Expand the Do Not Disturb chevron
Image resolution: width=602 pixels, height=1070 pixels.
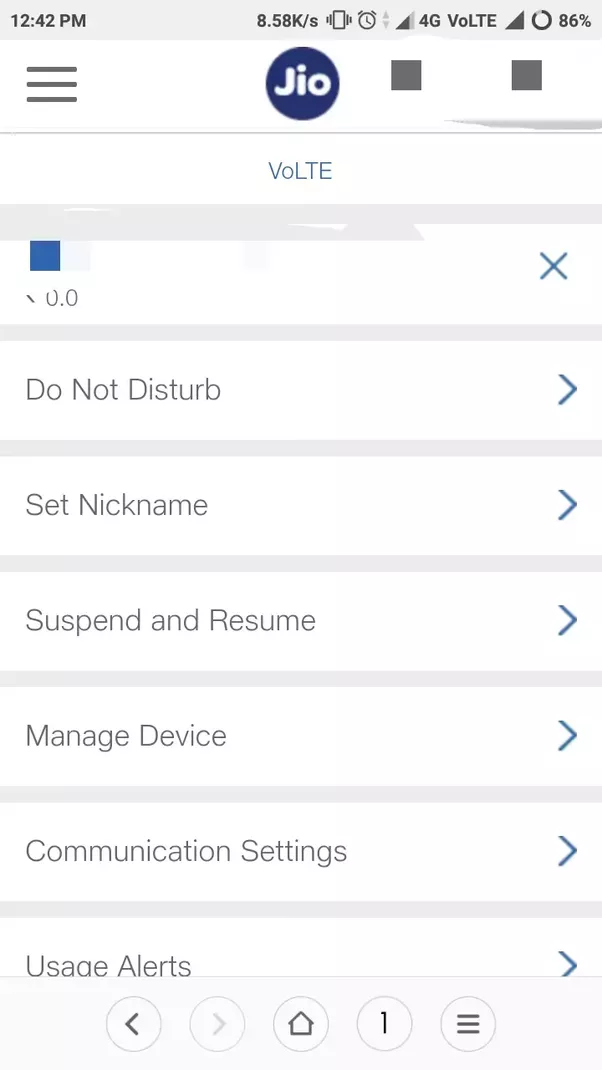[x=567, y=390]
